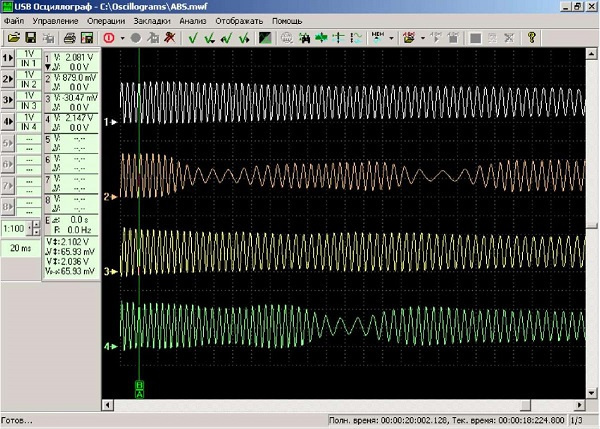The image size is (600, 429).
Task: Toggle channel 4 button in left panel
Action: pos(8,122)
